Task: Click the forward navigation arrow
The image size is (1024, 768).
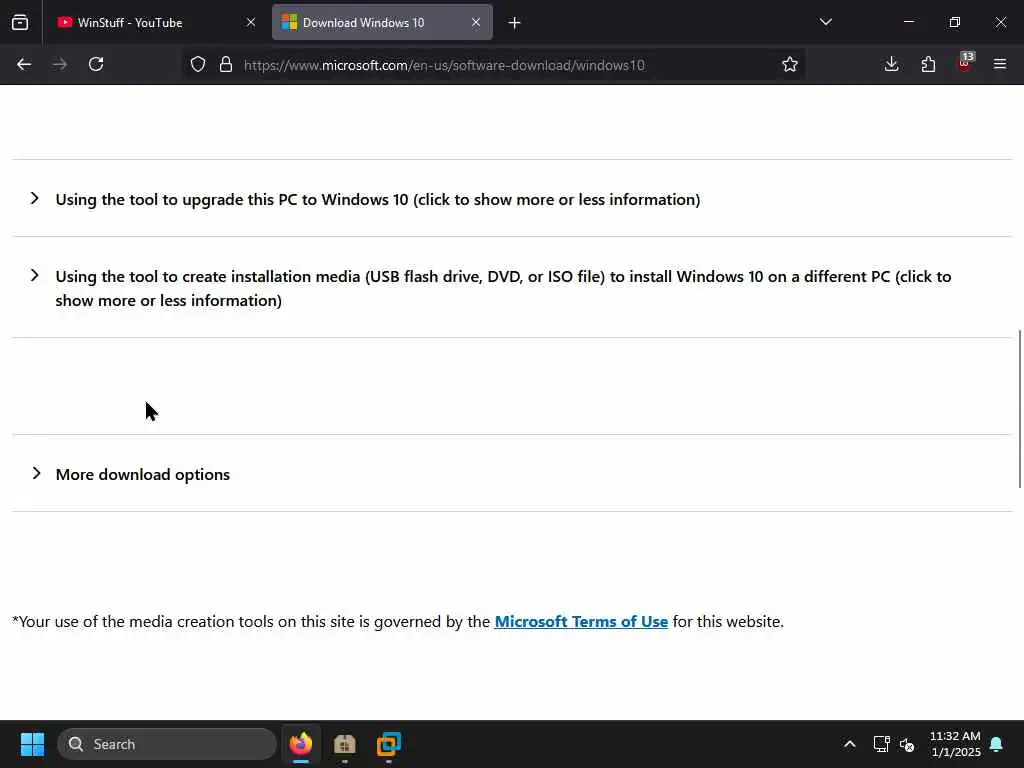Action: 60,64
